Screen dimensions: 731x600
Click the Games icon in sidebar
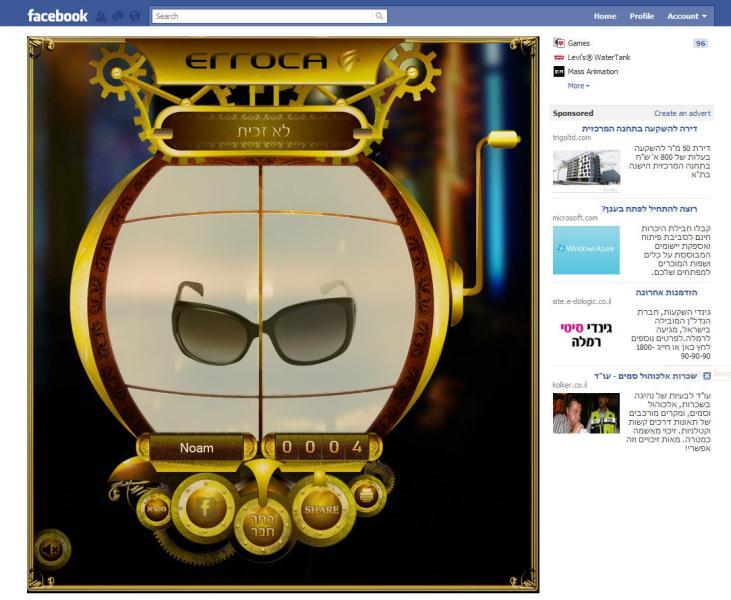point(559,43)
